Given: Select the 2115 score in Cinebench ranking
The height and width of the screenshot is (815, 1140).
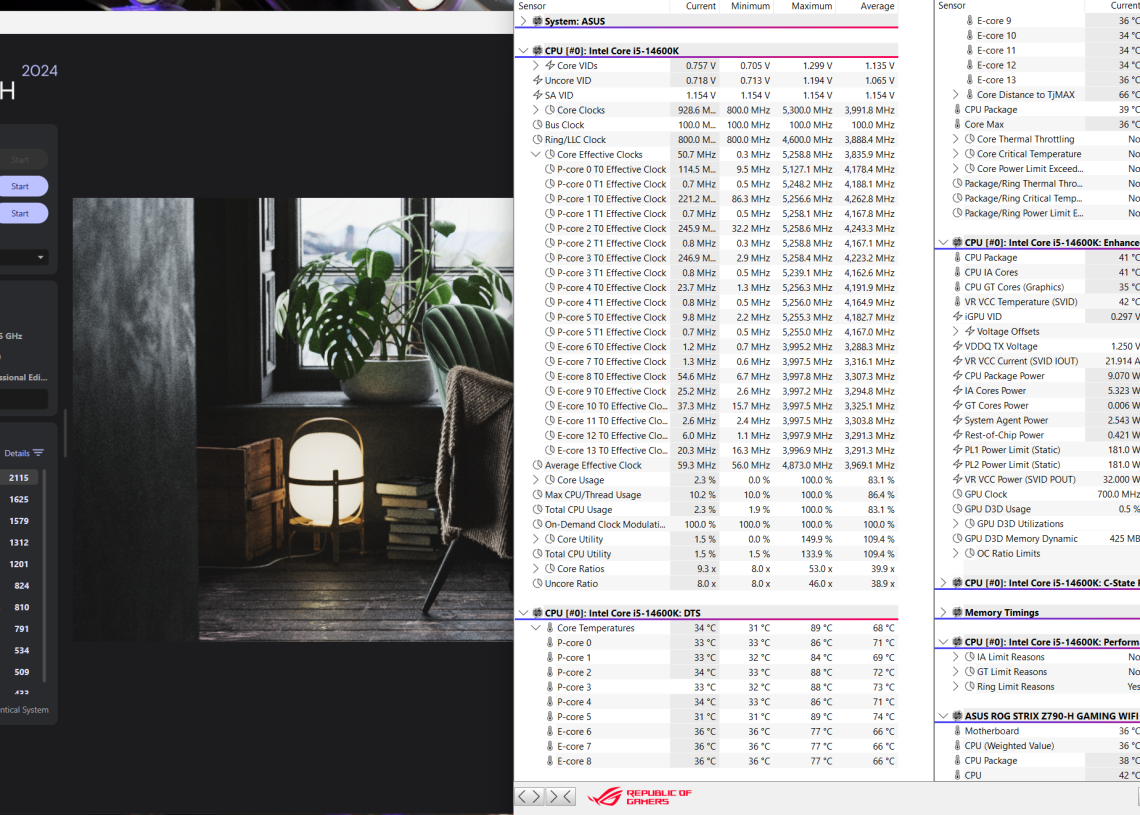Looking at the screenshot, I should pyautogui.click(x=19, y=478).
